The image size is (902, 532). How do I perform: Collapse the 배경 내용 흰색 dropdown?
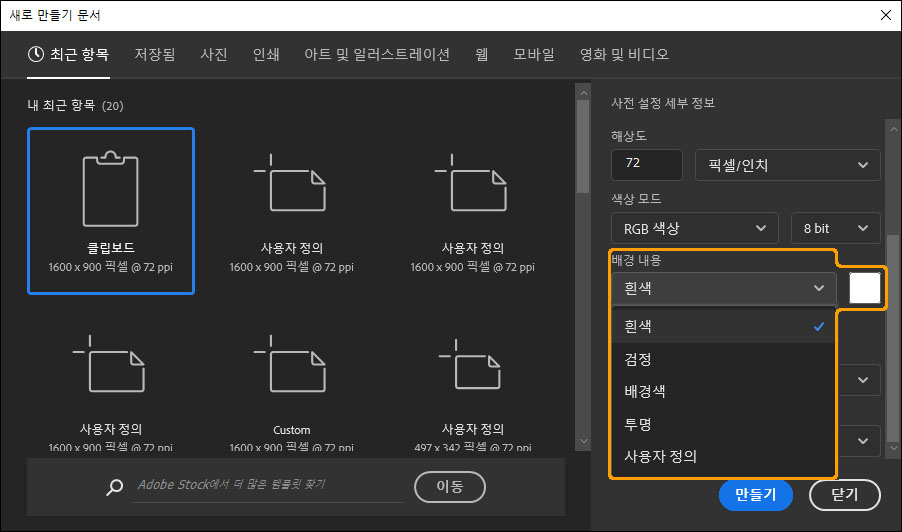[x=724, y=288]
